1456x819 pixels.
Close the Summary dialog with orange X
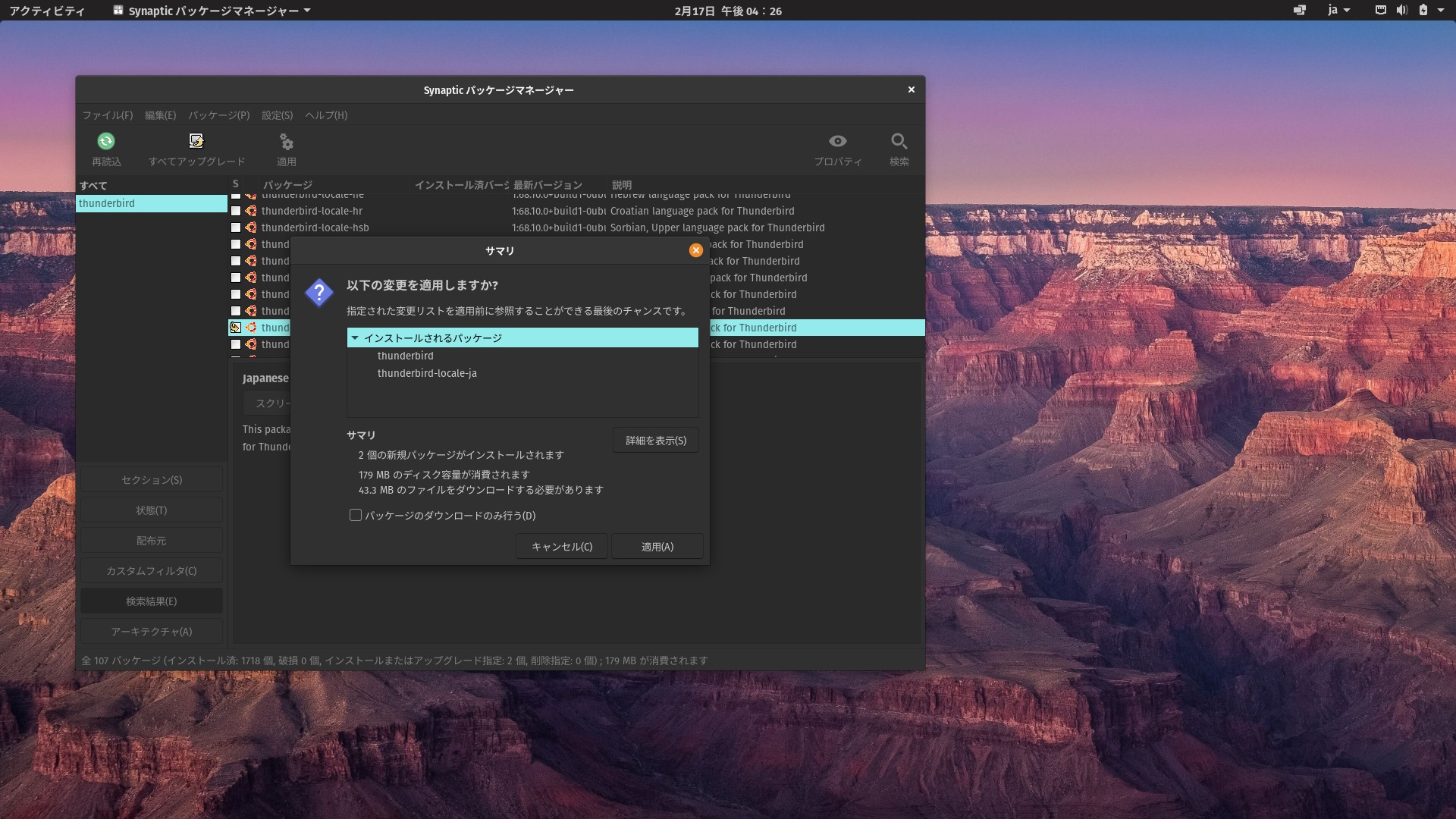pyautogui.click(x=695, y=250)
